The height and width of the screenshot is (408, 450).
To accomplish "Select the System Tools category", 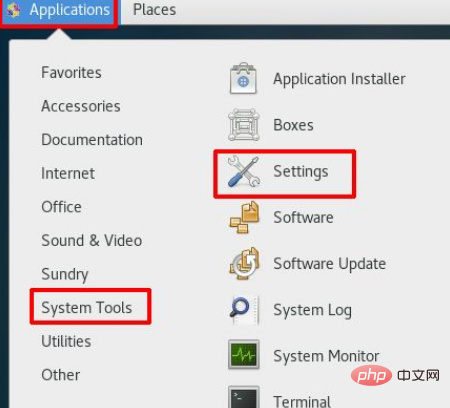I will click(x=87, y=308).
